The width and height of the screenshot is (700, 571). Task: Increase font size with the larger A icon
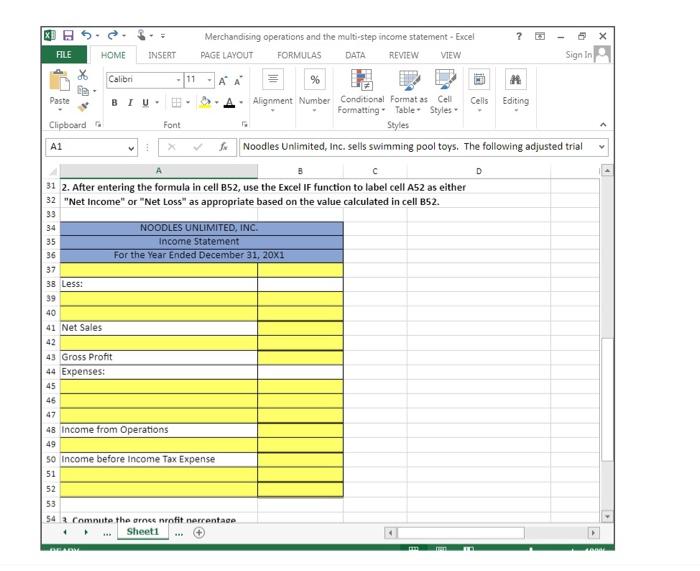point(223,80)
